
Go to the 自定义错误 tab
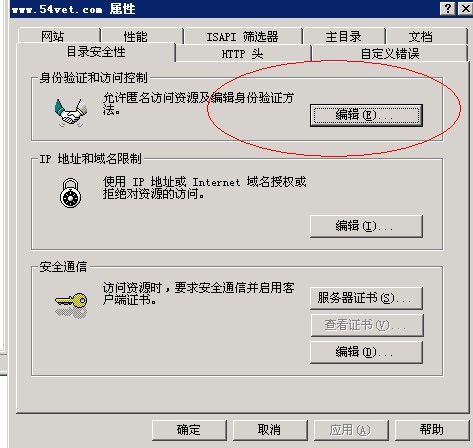[x=389, y=53]
